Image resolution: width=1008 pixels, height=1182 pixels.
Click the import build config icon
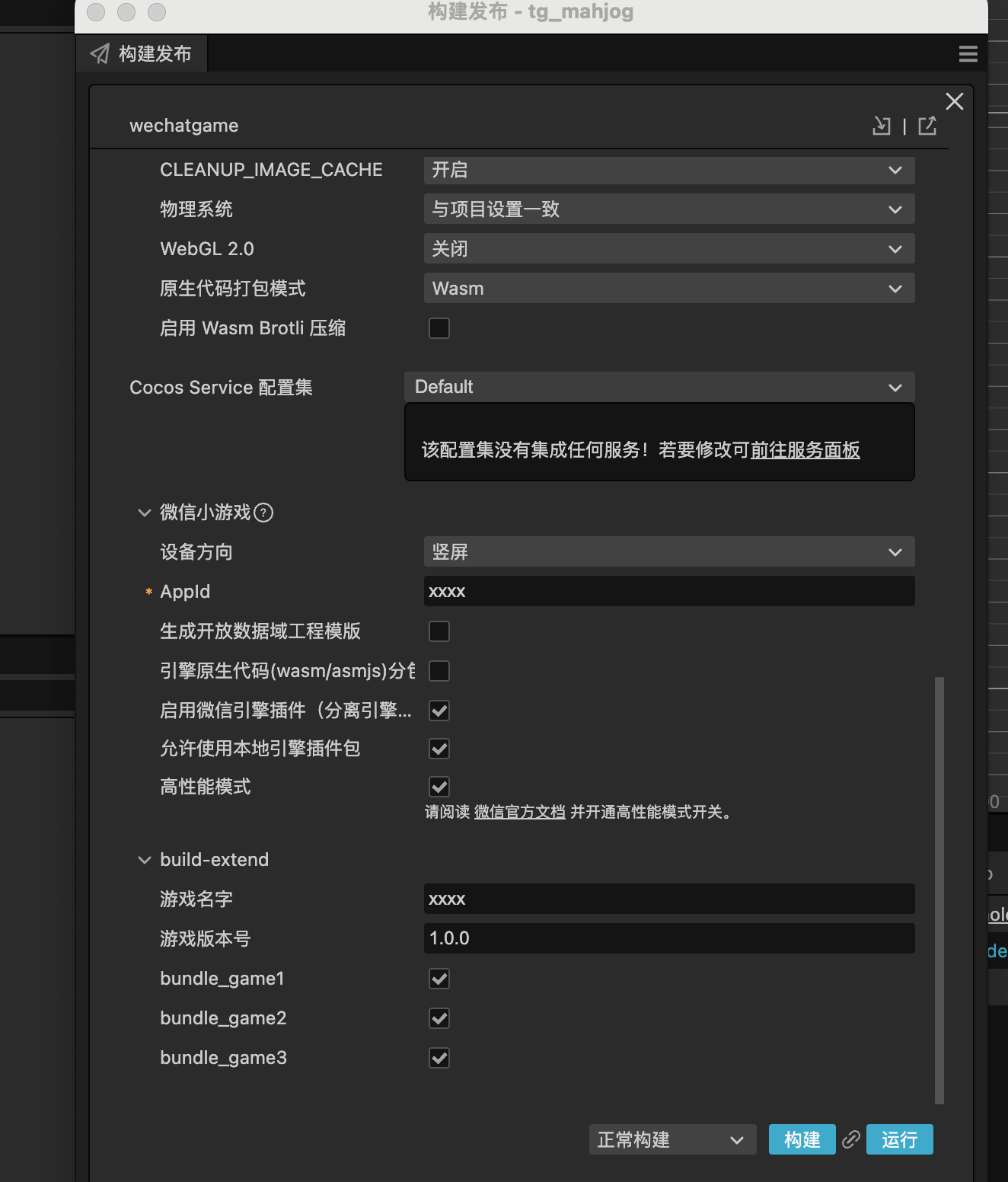(x=882, y=126)
